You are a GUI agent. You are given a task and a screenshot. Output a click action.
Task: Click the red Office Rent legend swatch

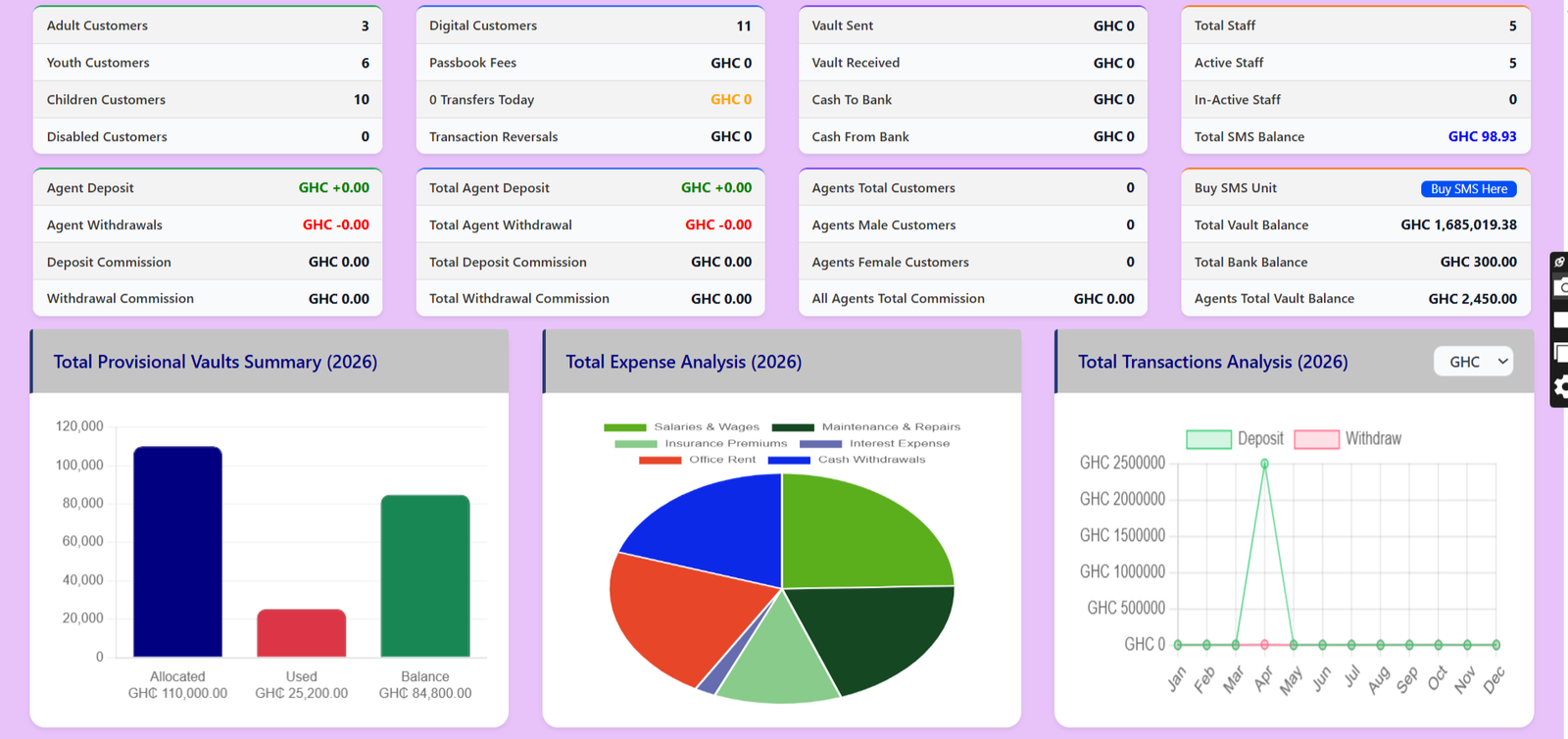660,460
